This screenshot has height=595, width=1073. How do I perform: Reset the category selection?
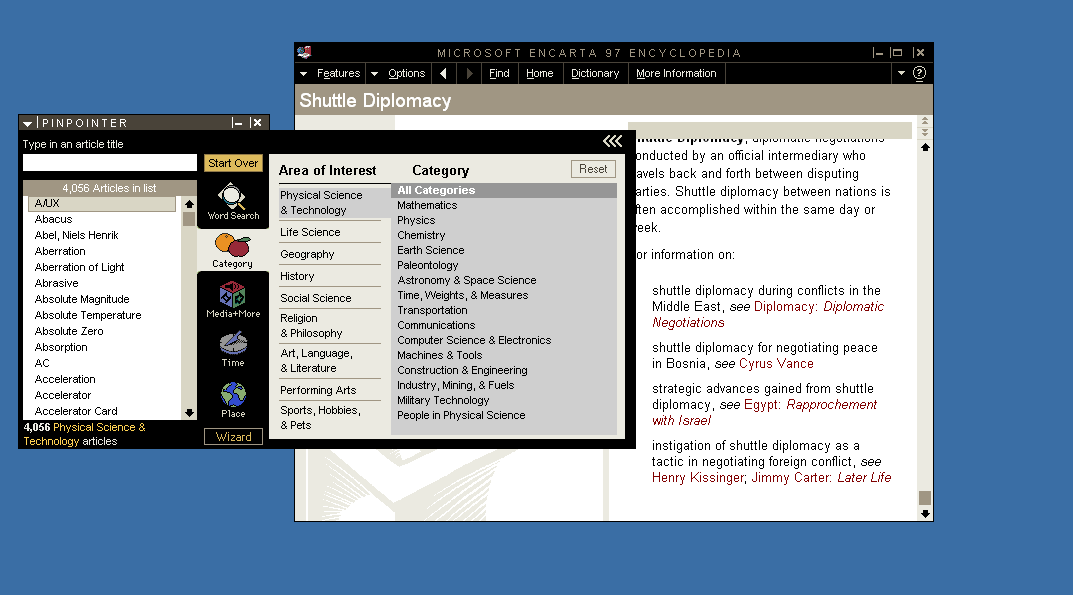tap(593, 169)
